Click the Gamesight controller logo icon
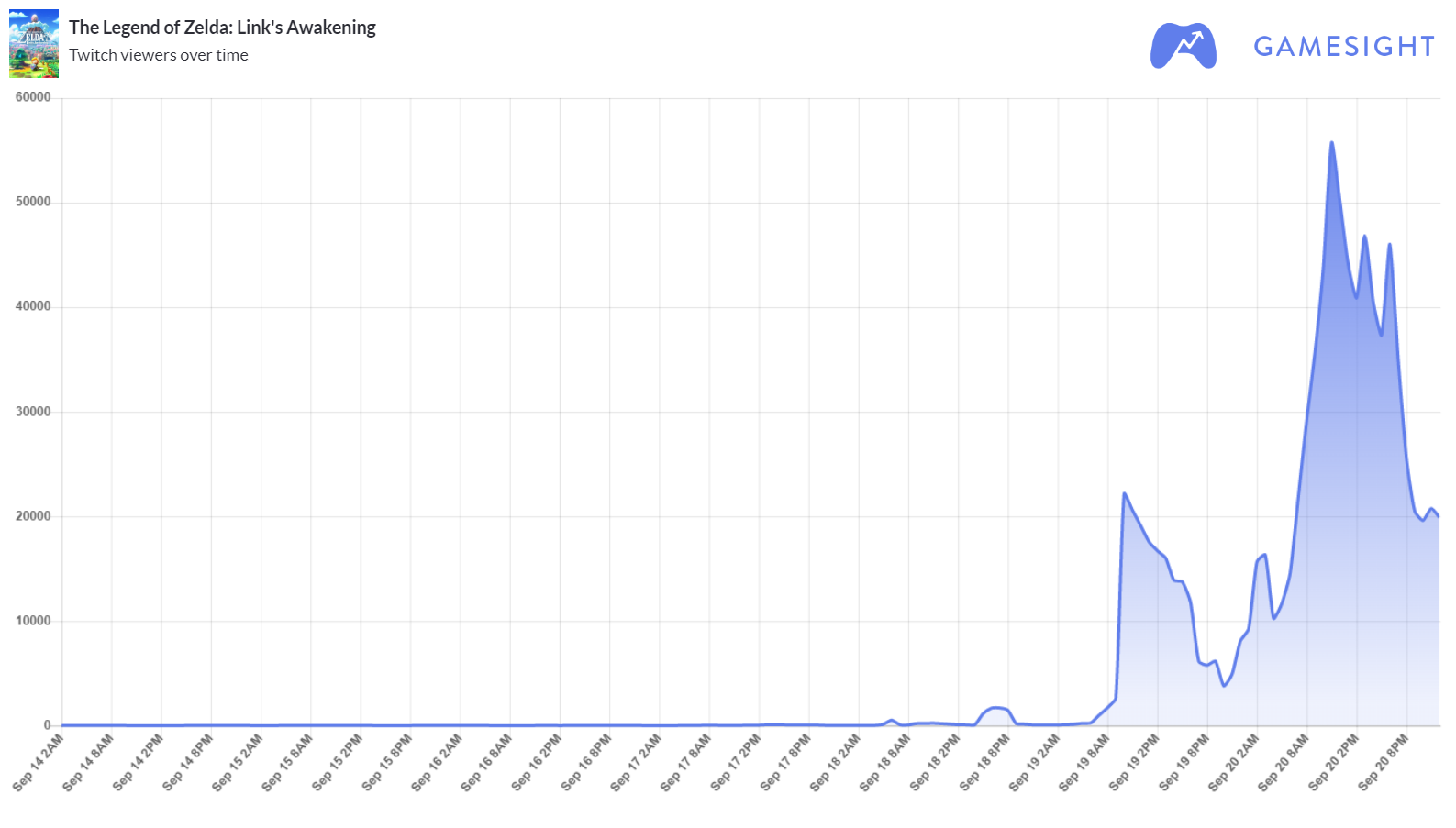1456x828 pixels. click(x=1184, y=45)
